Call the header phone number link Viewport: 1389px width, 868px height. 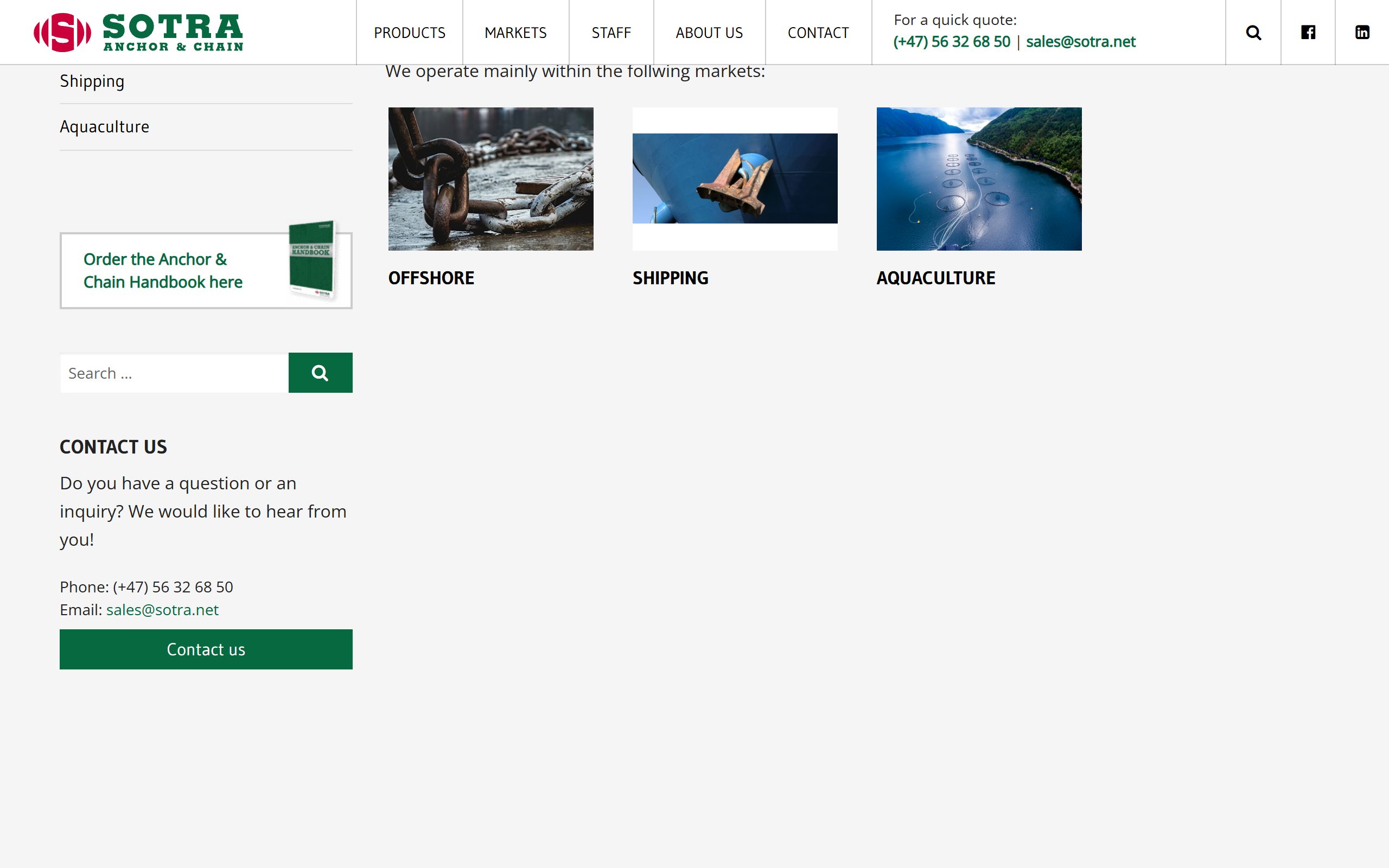tap(952, 42)
